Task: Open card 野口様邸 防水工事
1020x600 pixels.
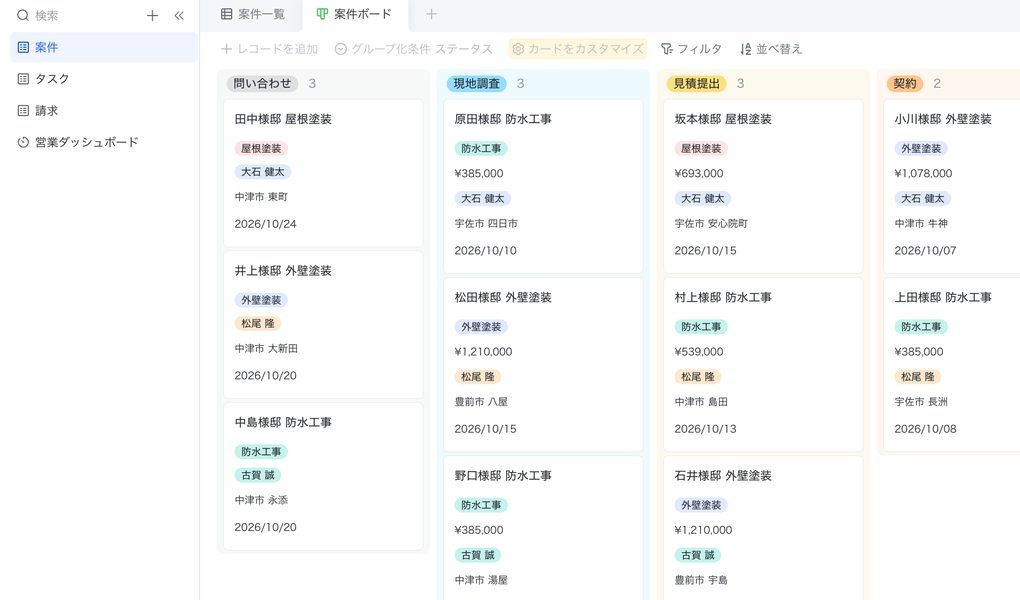Action: (543, 528)
